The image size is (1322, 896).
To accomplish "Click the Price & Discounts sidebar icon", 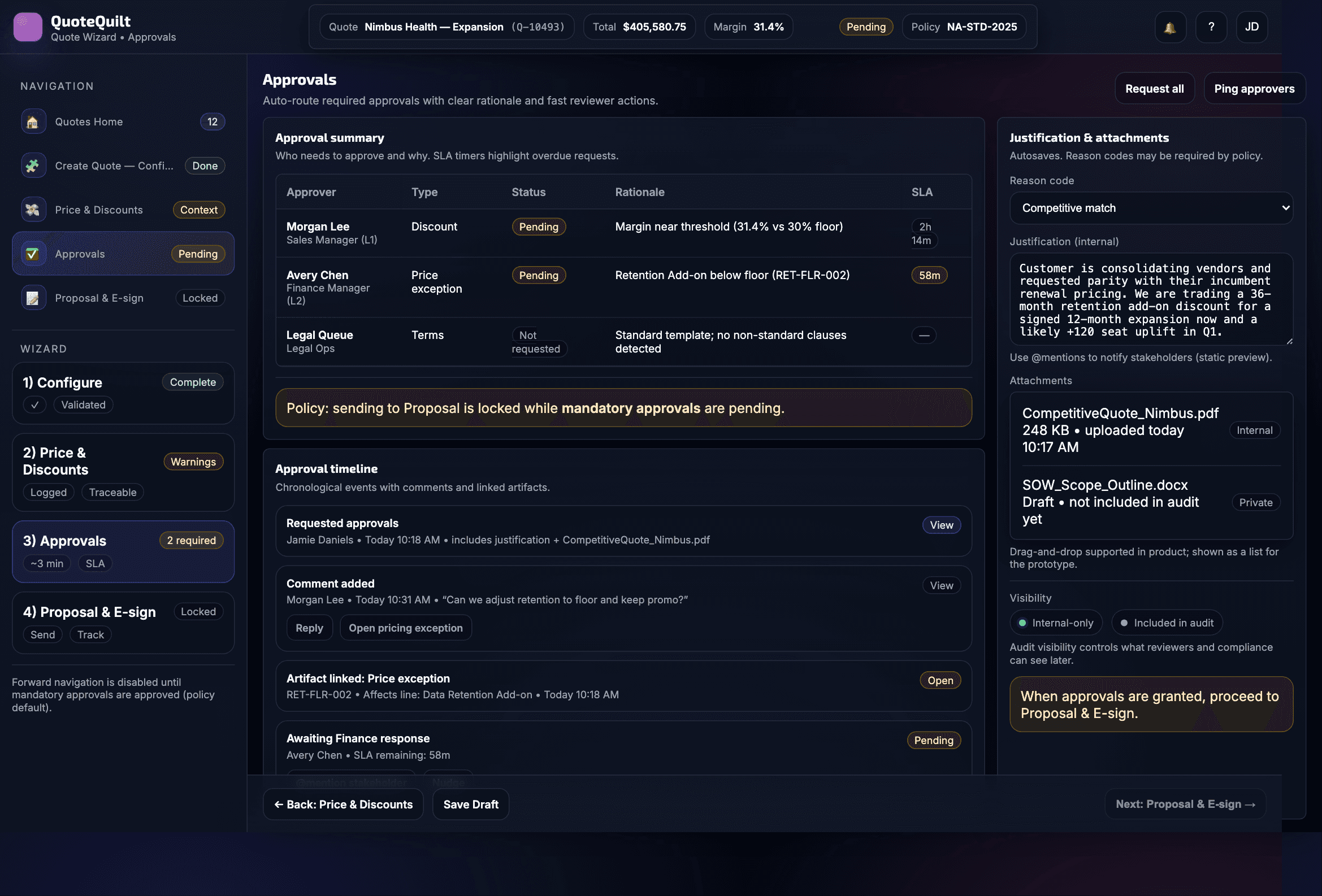I will click(x=33, y=210).
